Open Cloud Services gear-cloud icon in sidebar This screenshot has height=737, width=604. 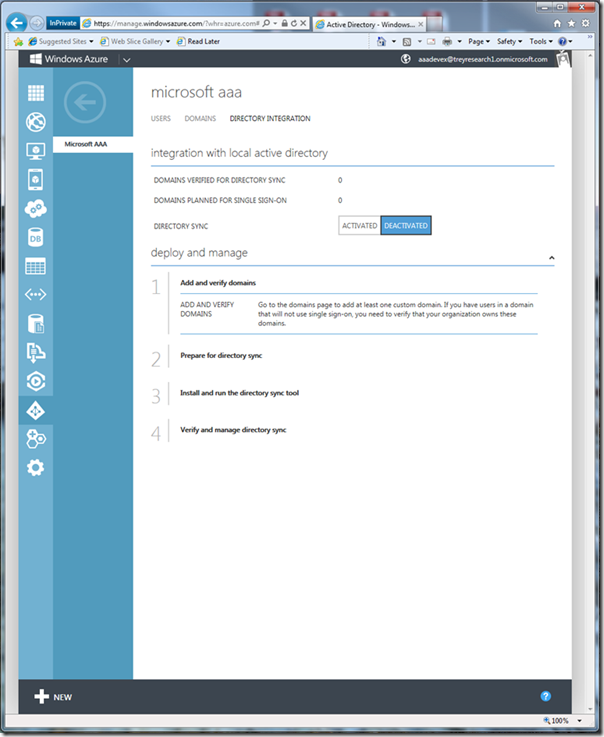[x=36, y=208]
